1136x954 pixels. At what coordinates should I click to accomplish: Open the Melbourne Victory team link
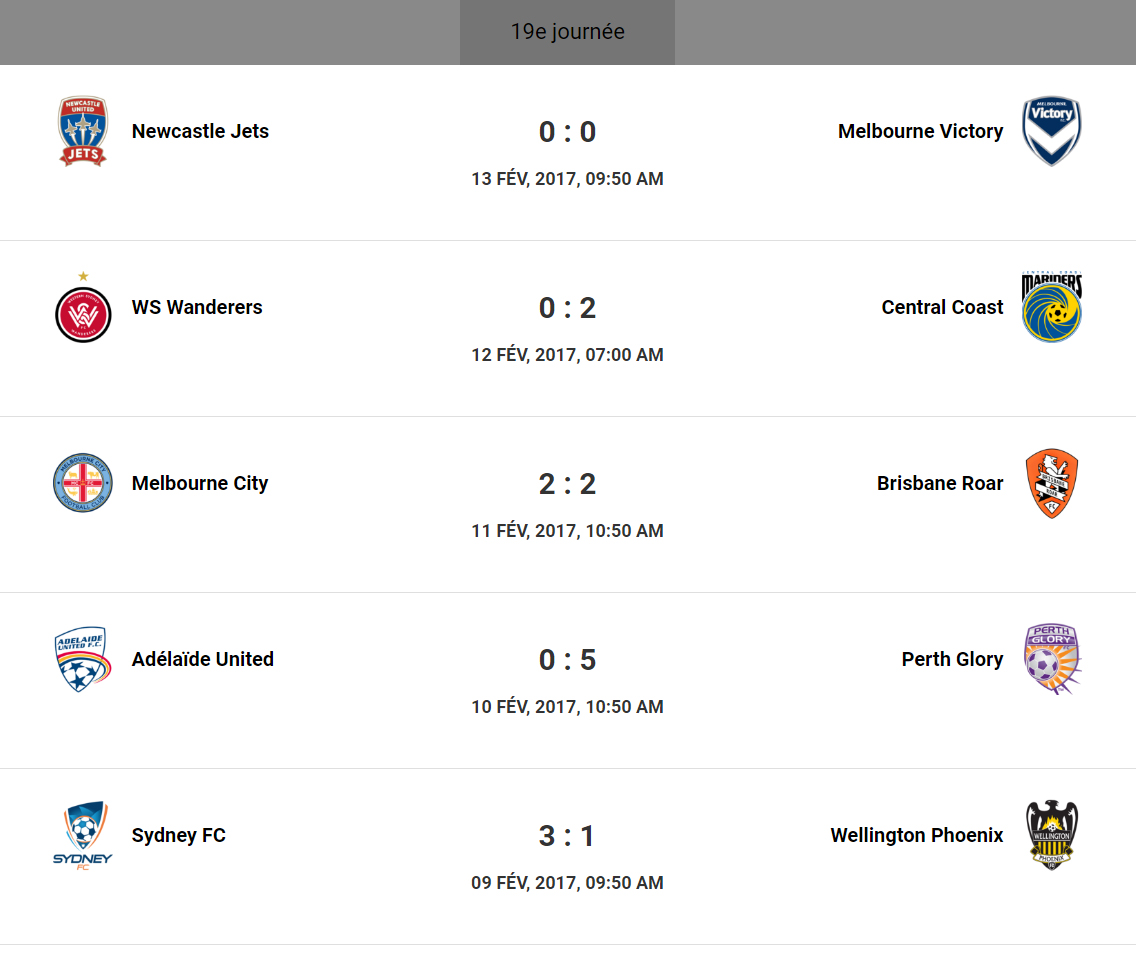920,131
